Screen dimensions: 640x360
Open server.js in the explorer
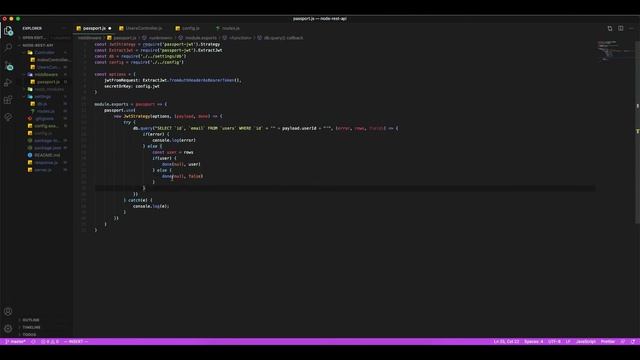point(43,170)
